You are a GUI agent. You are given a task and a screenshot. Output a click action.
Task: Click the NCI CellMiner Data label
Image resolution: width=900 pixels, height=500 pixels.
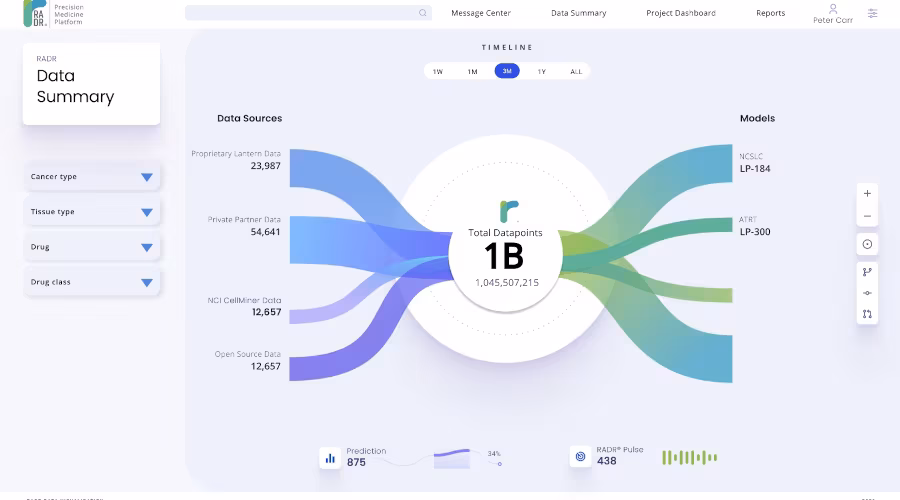point(245,300)
